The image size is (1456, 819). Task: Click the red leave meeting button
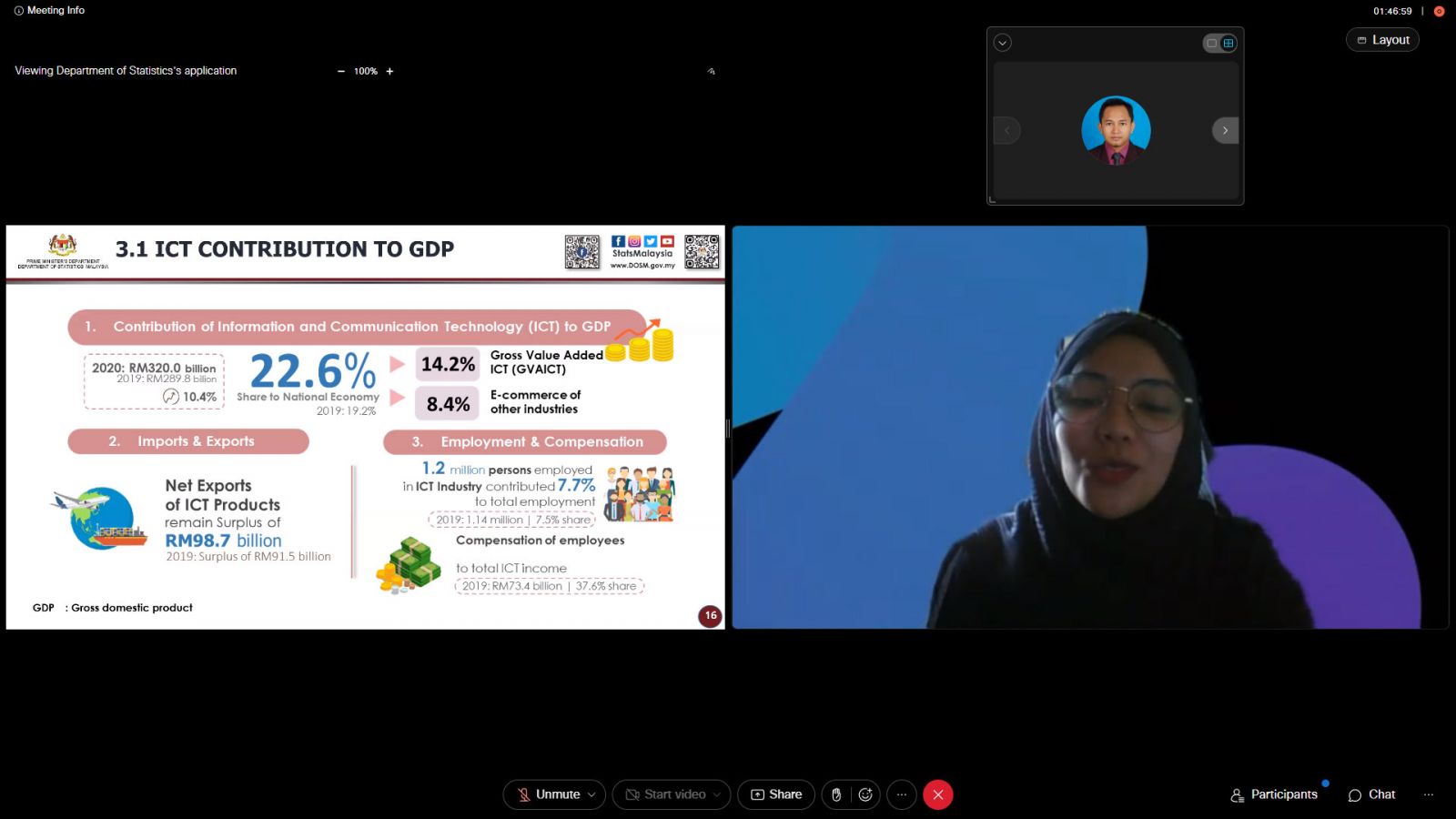[938, 794]
